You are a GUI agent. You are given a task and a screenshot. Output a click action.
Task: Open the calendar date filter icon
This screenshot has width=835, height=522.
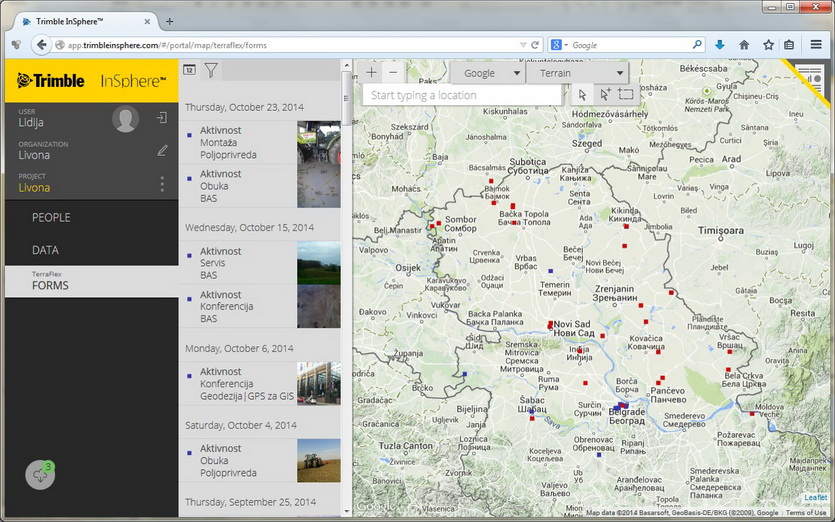pyautogui.click(x=190, y=70)
